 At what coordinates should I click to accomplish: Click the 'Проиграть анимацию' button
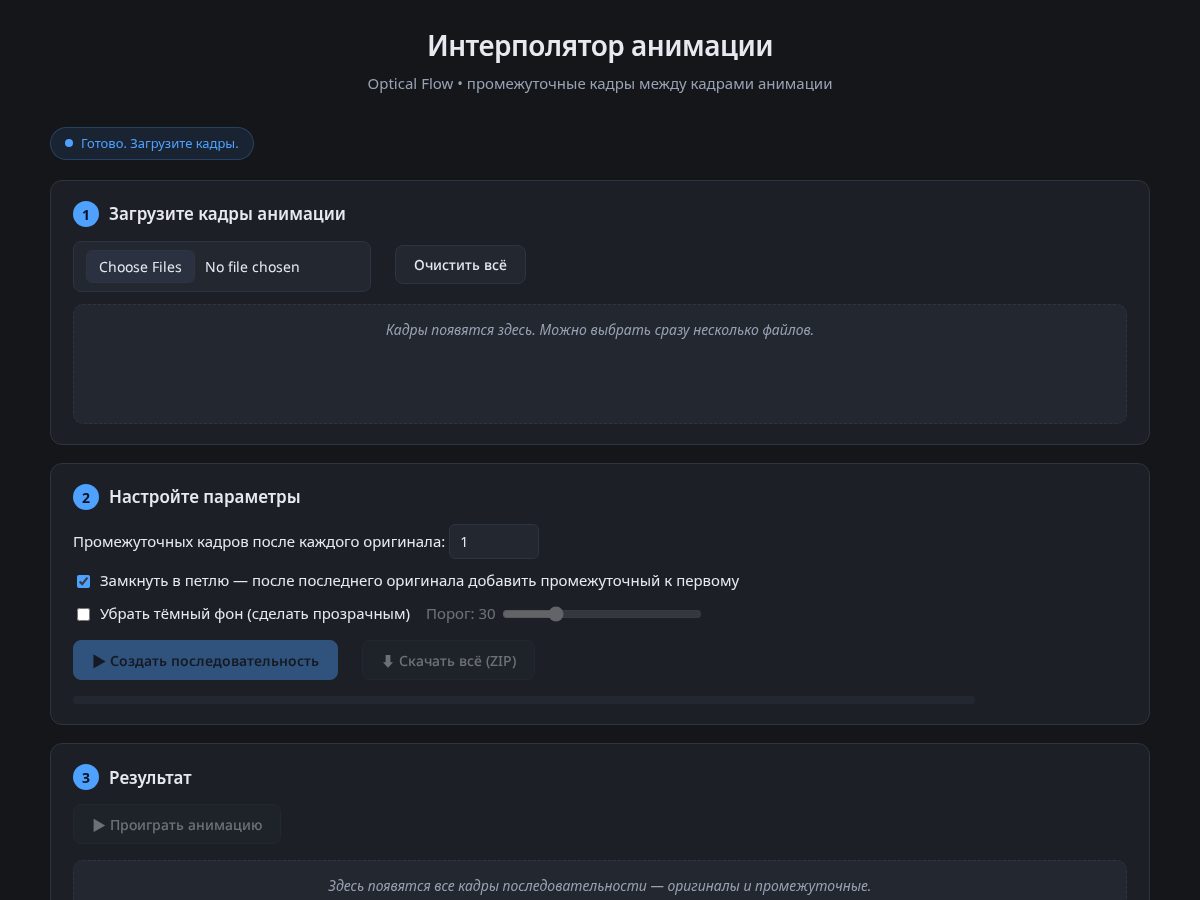tap(177, 824)
